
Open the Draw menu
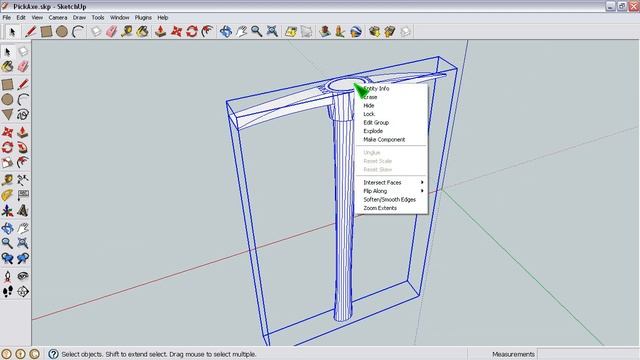(79, 18)
